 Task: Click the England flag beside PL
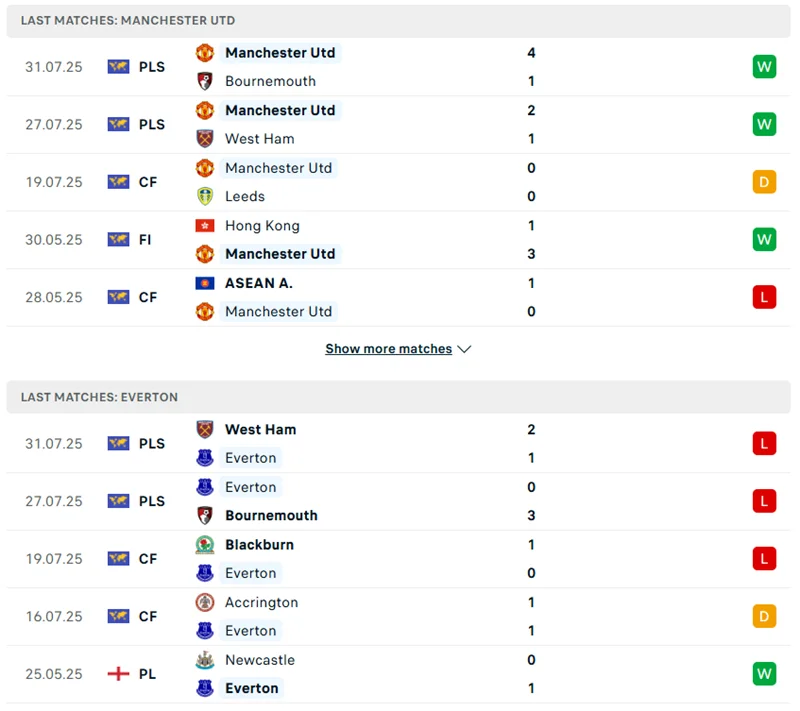click(x=118, y=674)
